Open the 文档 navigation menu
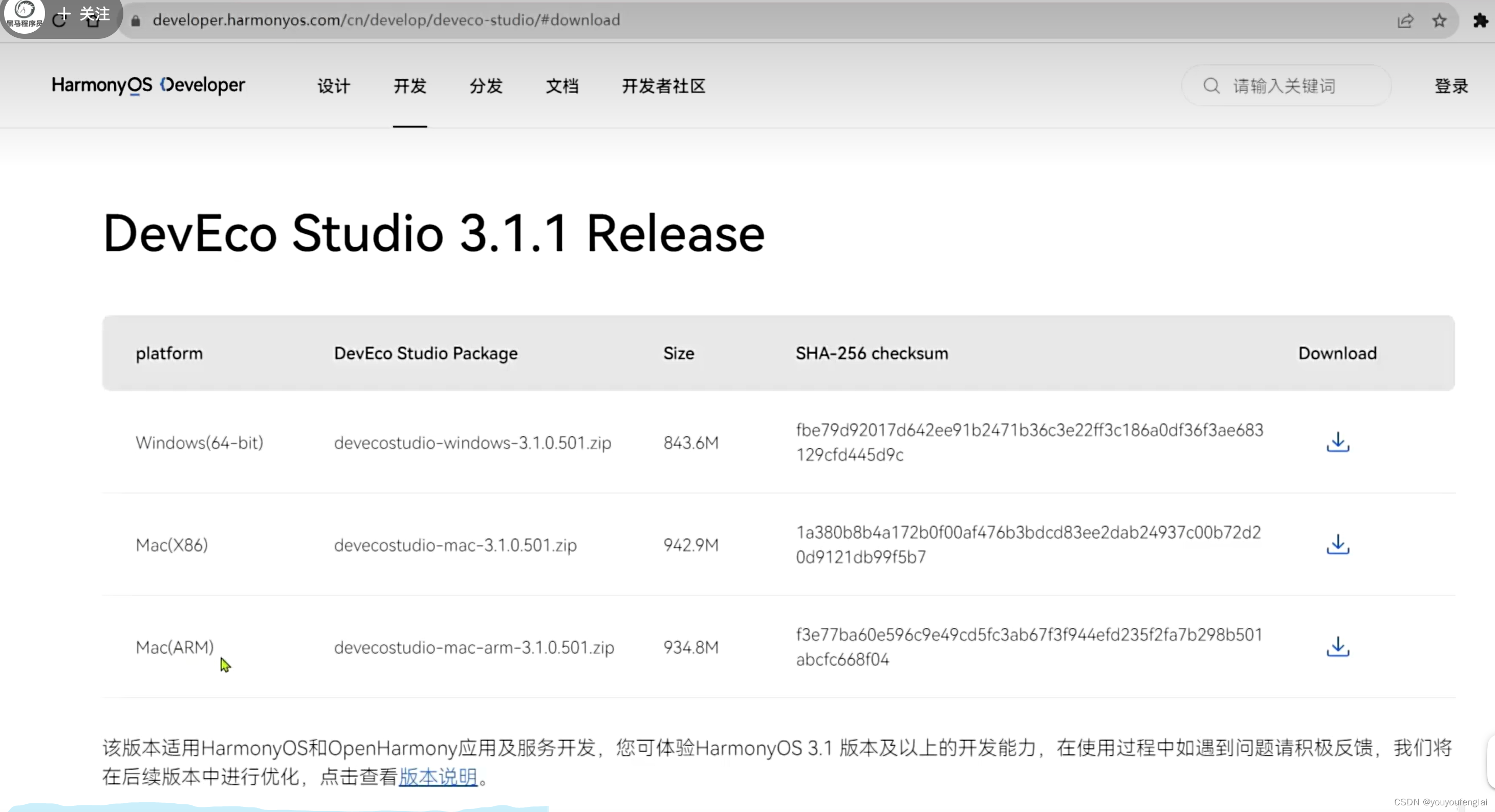The image size is (1495, 812). tap(562, 86)
